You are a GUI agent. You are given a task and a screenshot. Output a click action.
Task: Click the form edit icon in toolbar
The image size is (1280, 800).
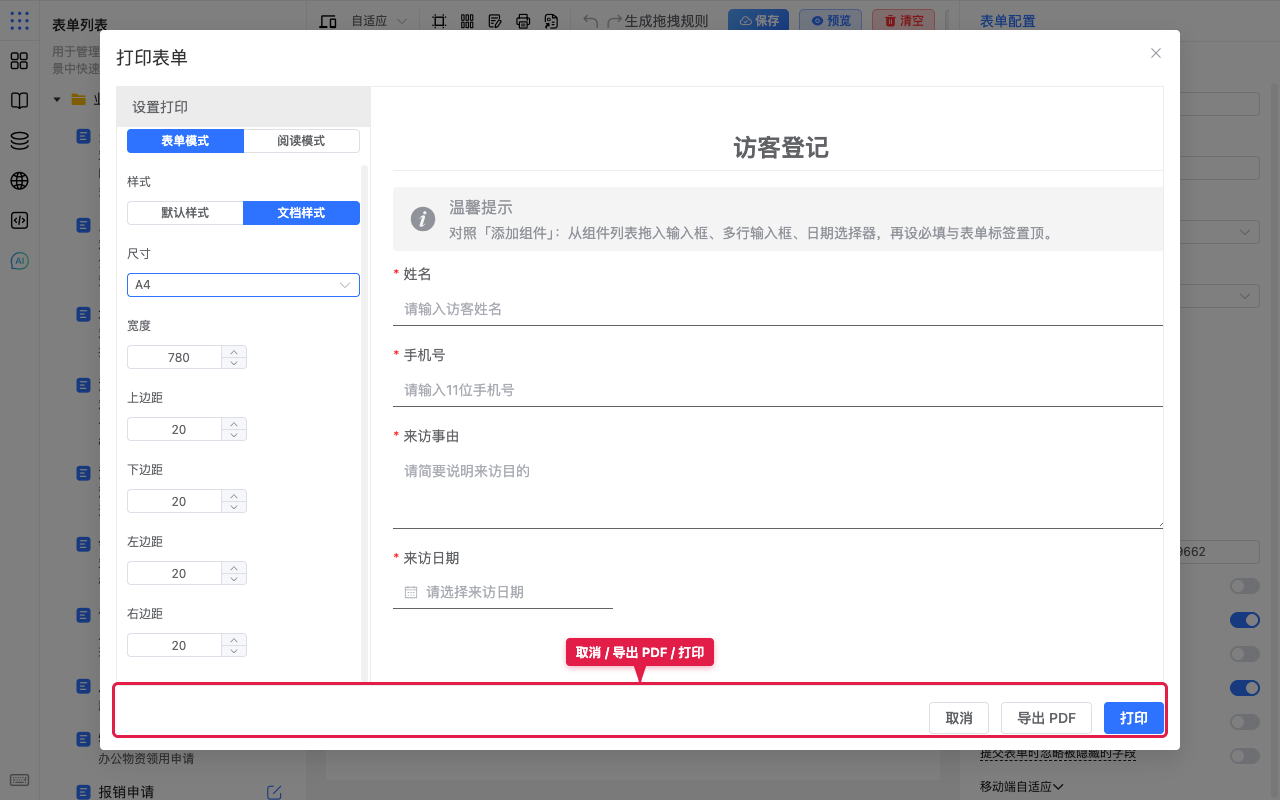[495, 21]
